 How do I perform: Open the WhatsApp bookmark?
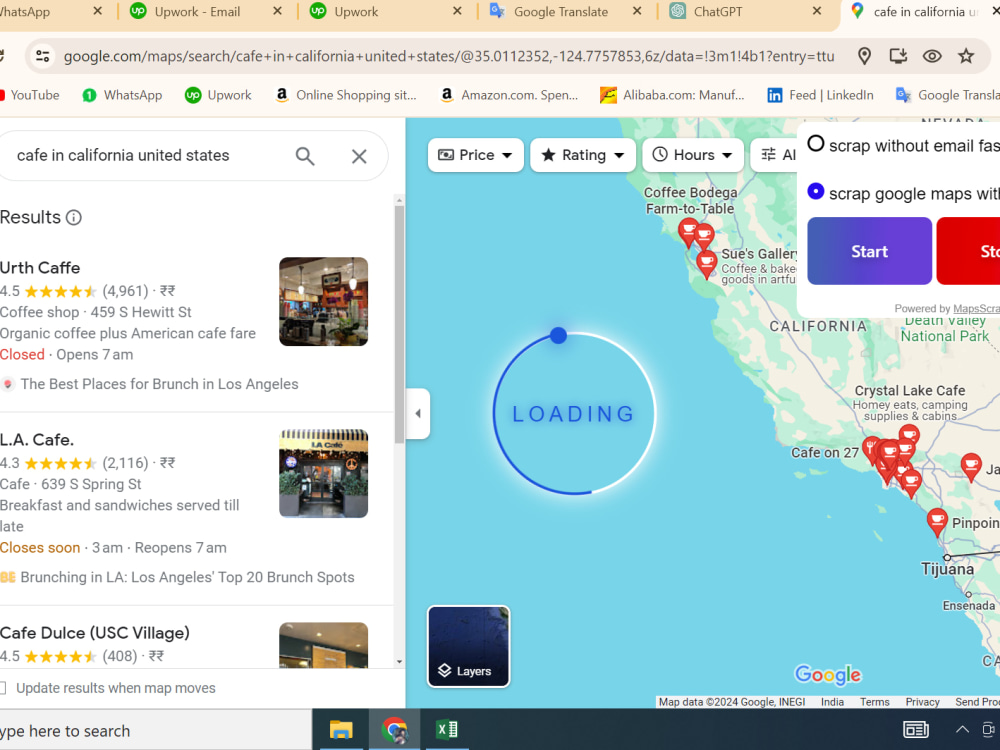point(122,95)
